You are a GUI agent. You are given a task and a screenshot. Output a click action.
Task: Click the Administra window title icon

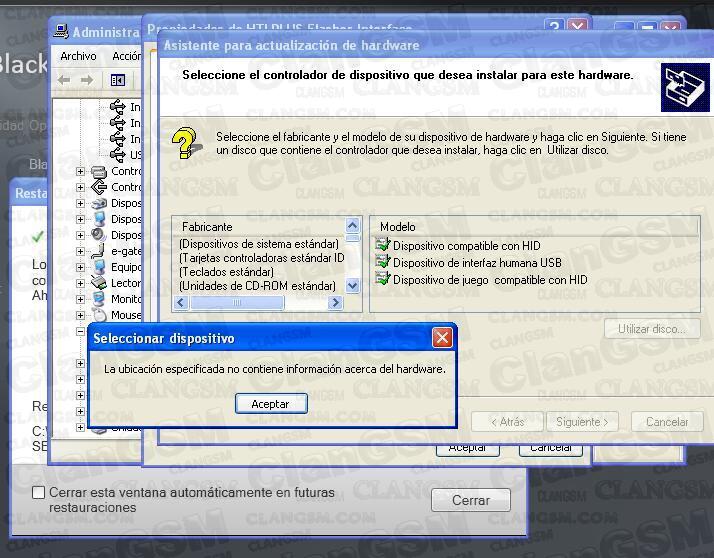(x=61, y=31)
